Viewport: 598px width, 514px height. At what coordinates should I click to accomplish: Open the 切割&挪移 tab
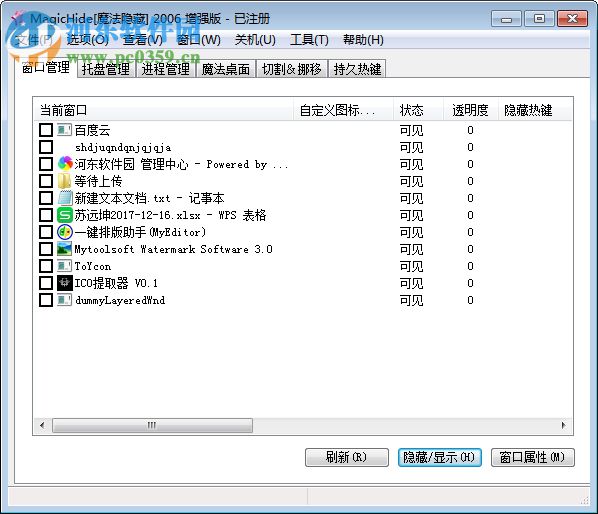[x=291, y=69]
